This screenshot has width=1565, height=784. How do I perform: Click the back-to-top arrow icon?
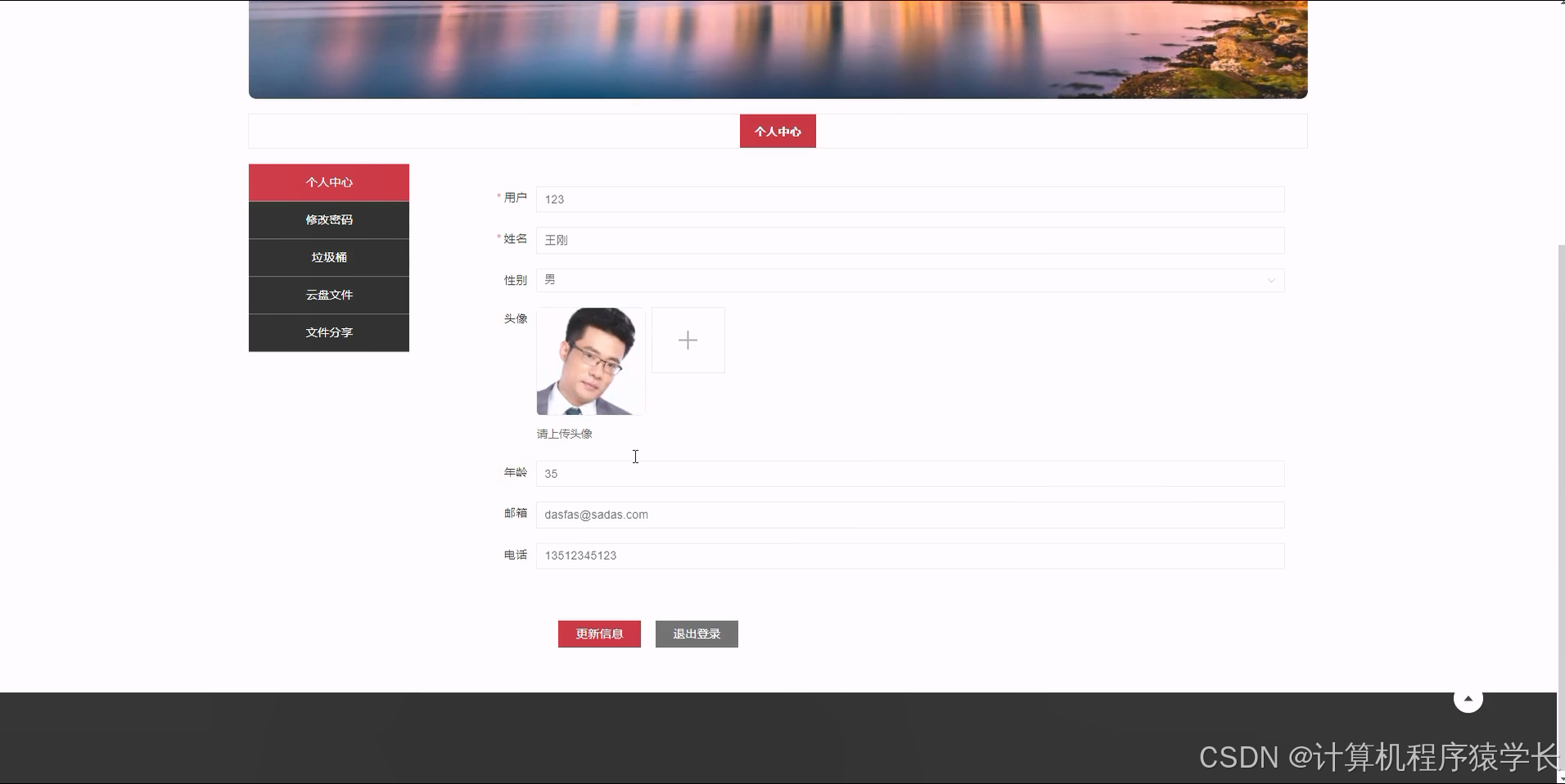[x=1468, y=698]
